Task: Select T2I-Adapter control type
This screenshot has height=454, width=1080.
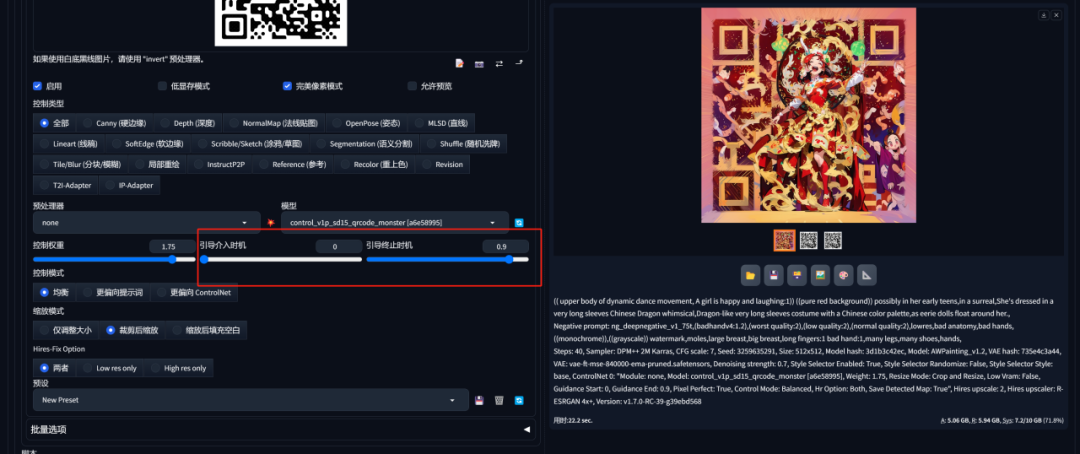Action: point(66,185)
